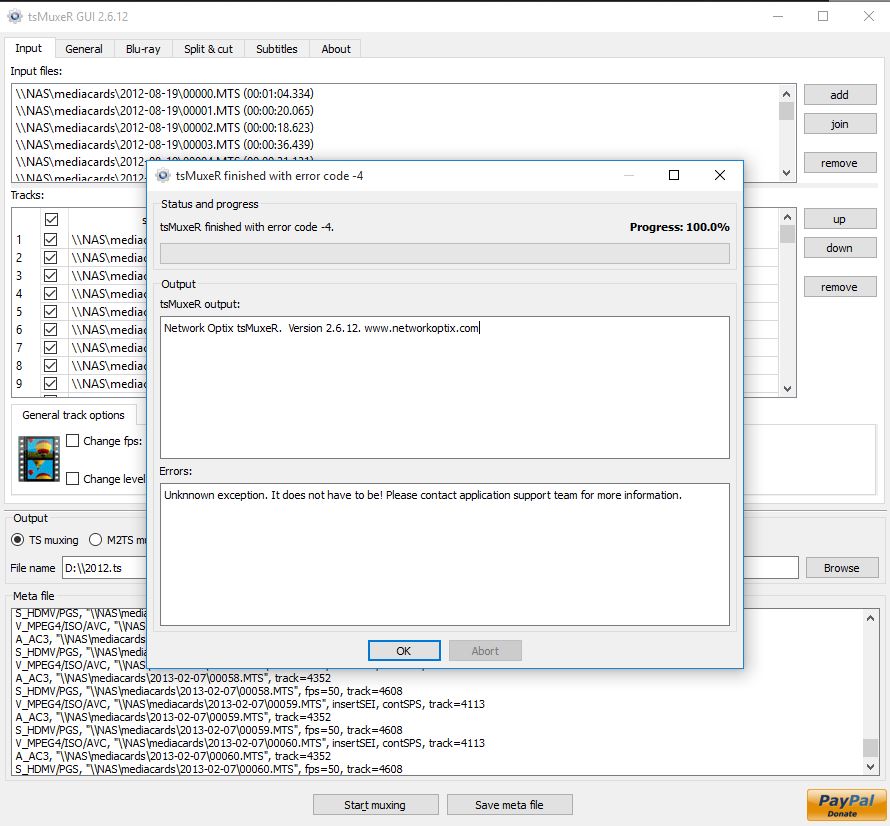Select TS muxing radio button
This screenshot has width=890, height=826.
[18, 540]
